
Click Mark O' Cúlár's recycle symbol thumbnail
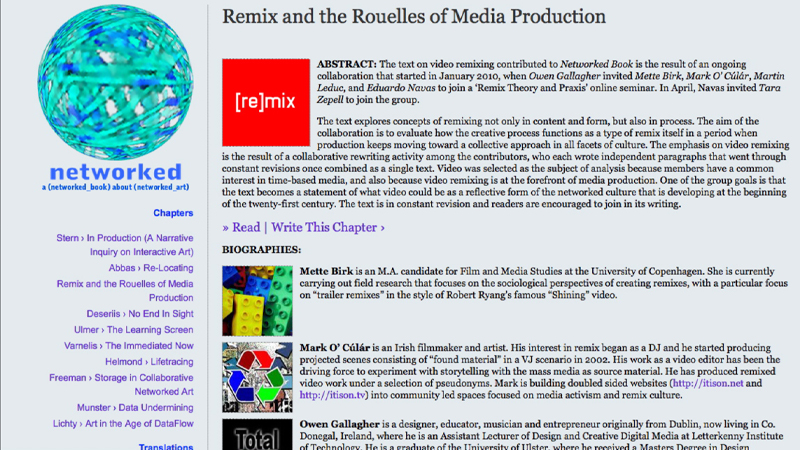coord(257,377)
